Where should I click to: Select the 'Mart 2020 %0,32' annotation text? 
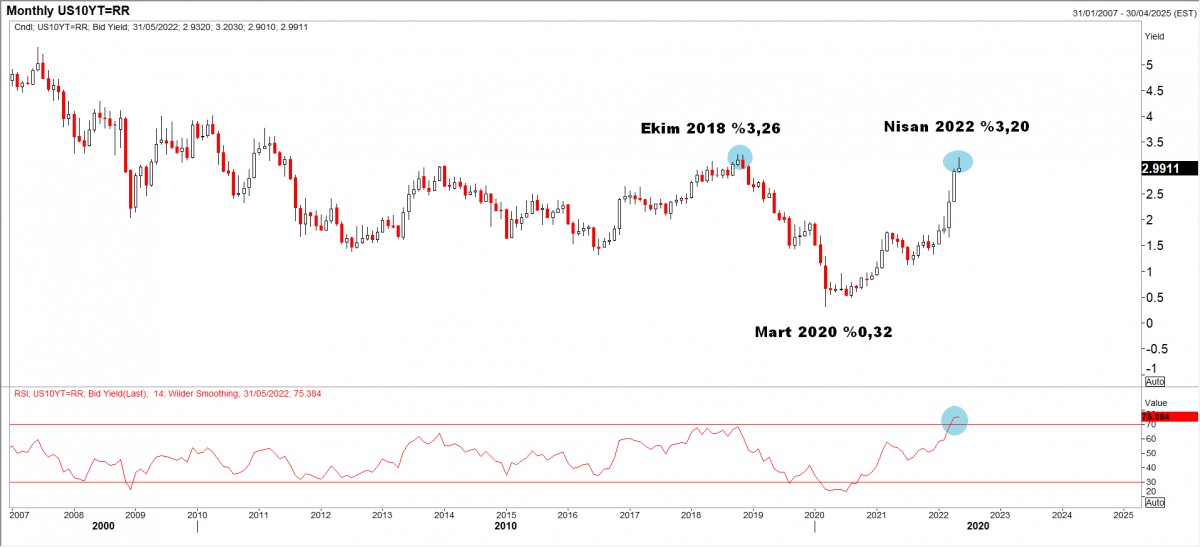pos(822,329)
